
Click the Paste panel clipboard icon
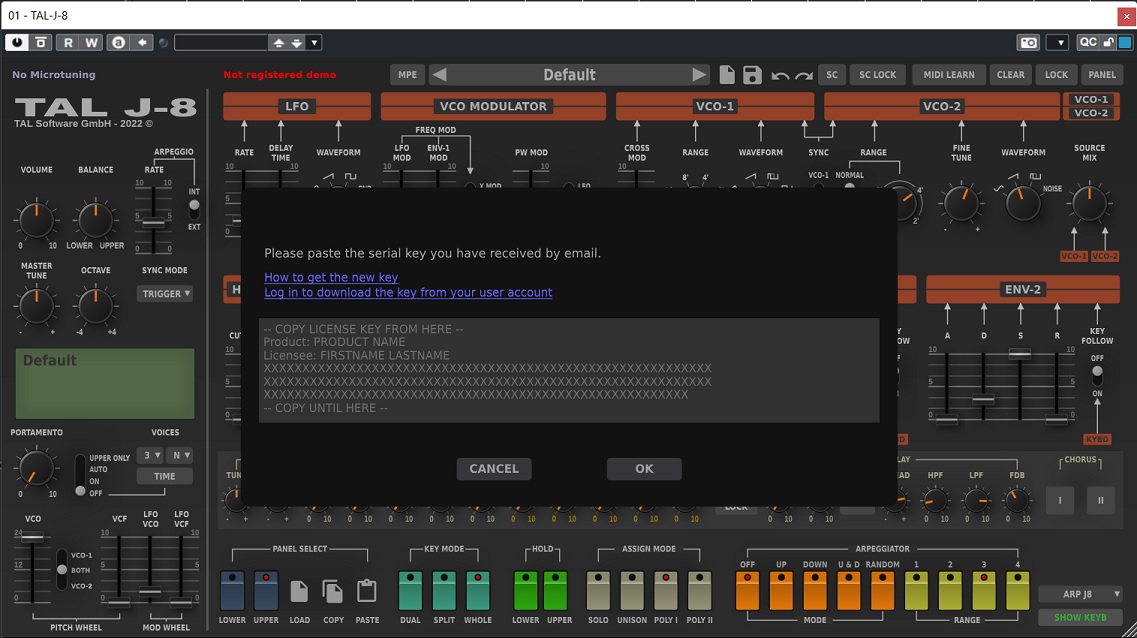366,593
